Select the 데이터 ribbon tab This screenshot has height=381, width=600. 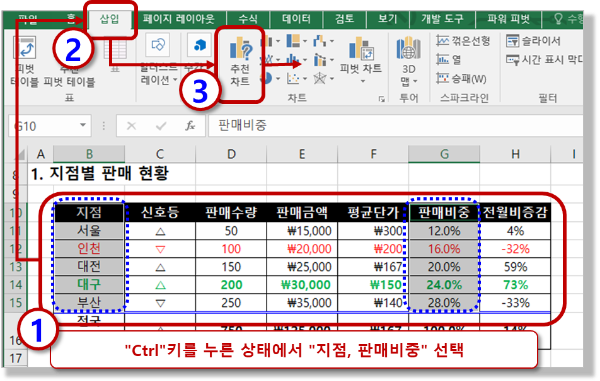296,19
